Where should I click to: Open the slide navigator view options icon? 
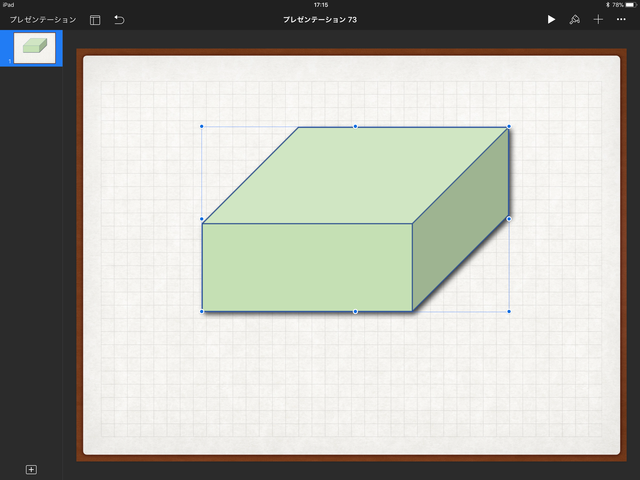(x=95, y=20)
